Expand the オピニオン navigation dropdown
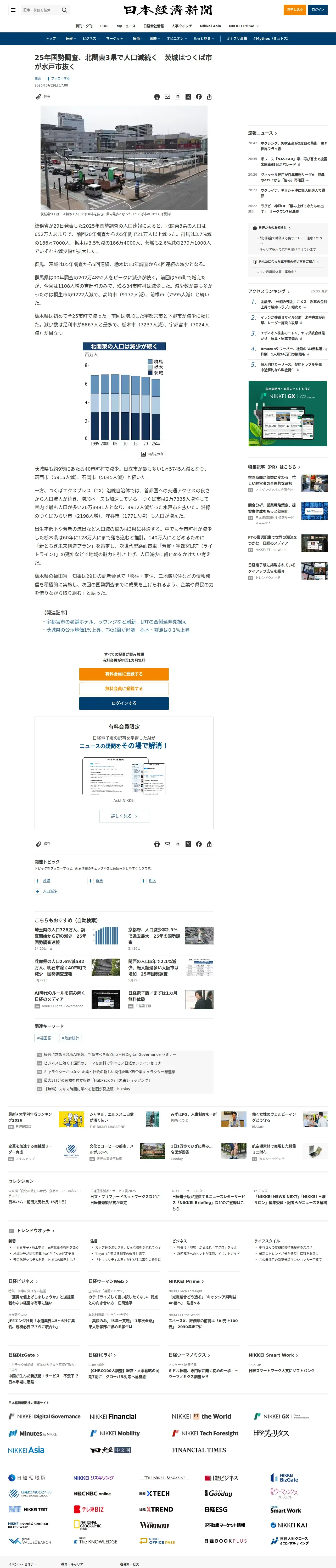This screenshot has height=1568, width=336. [177, 38]
